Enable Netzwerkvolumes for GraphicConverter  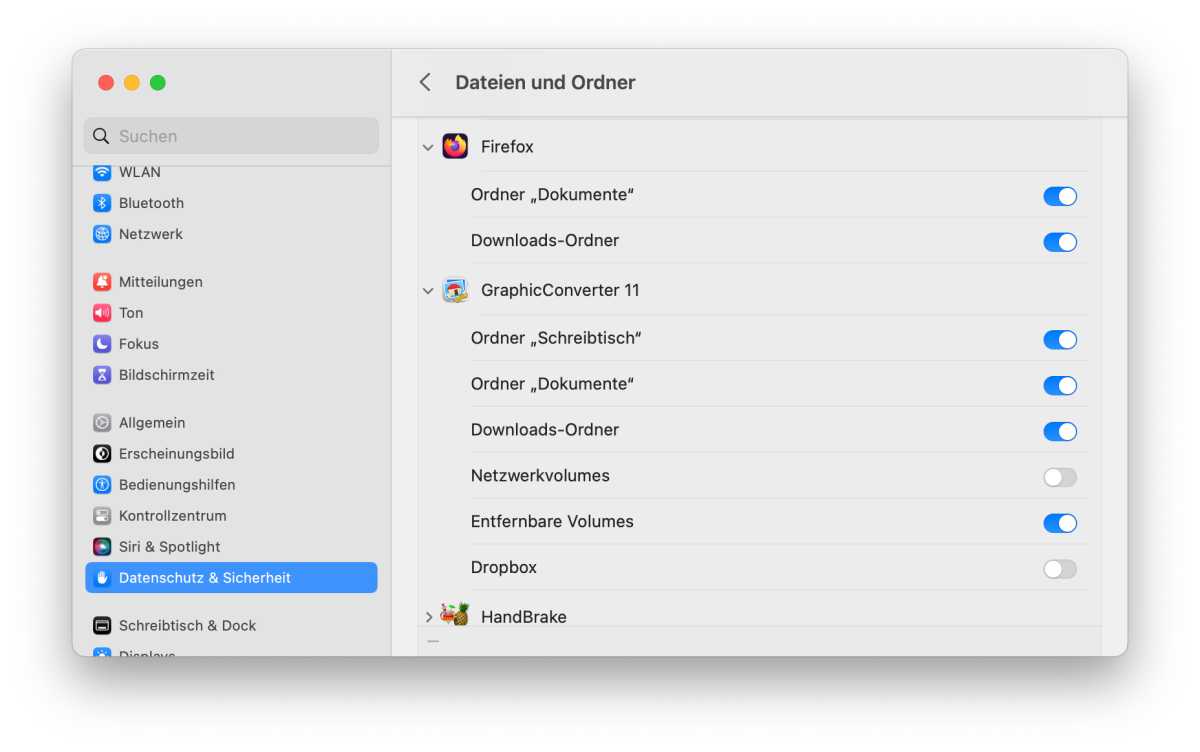pos(1060,478)
